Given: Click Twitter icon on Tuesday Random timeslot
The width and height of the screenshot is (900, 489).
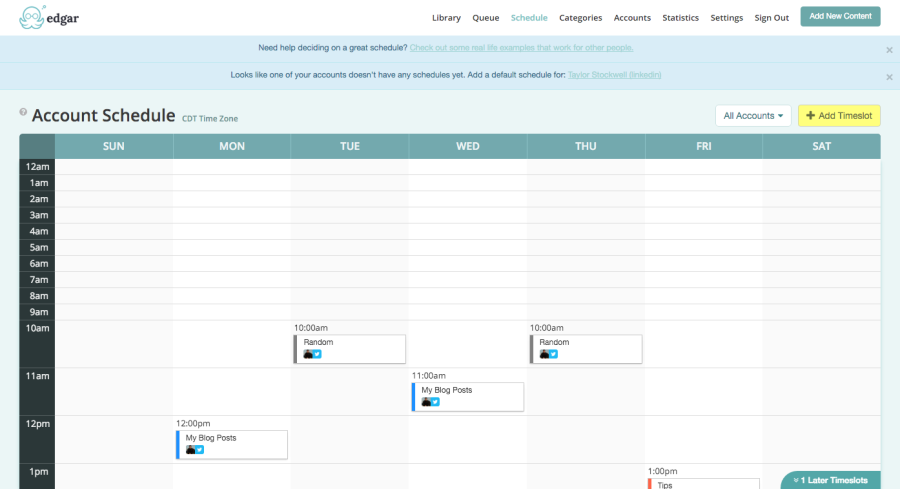Looking at the screenshot, I should click(x=317, y=354).
